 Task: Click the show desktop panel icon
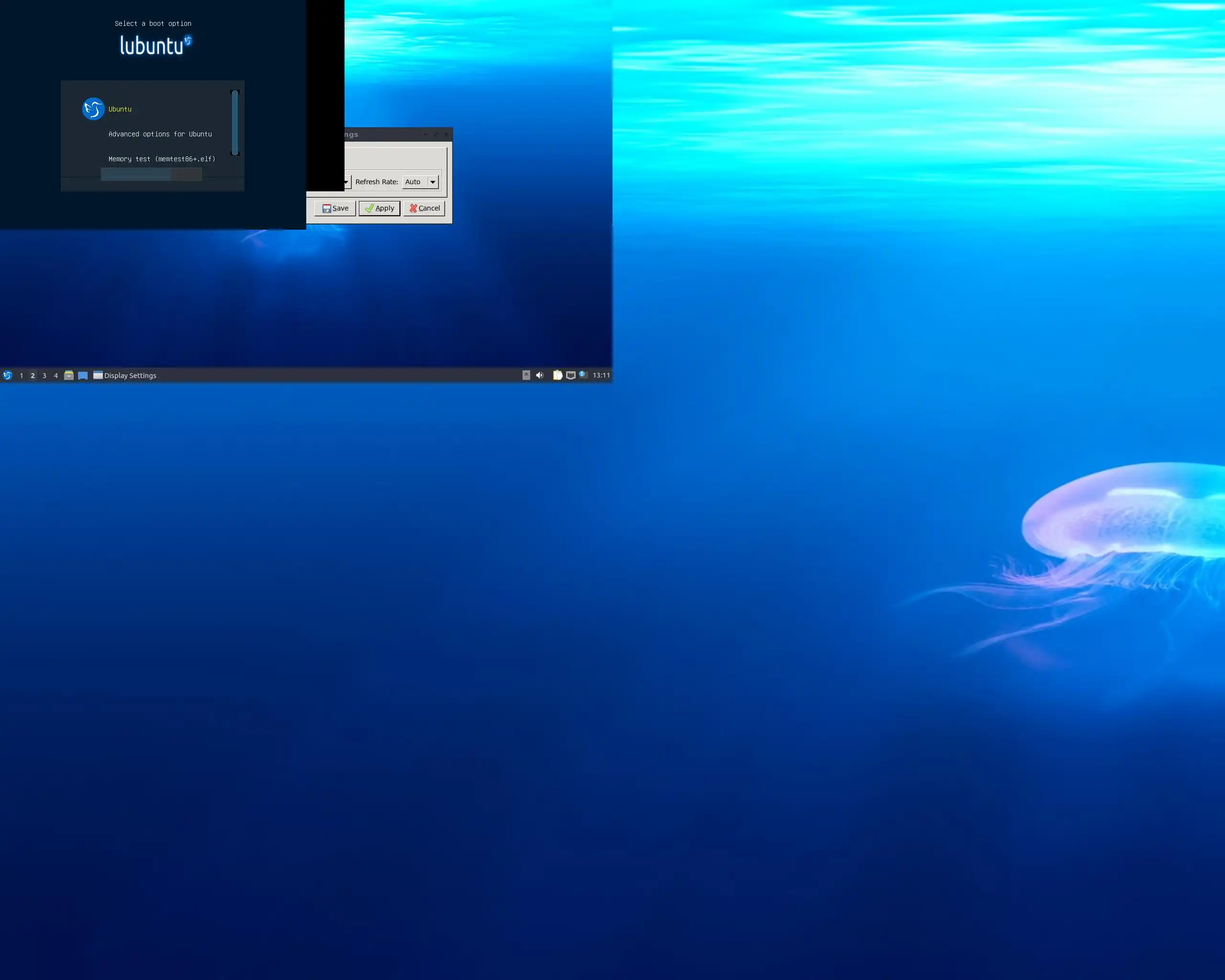83,376
